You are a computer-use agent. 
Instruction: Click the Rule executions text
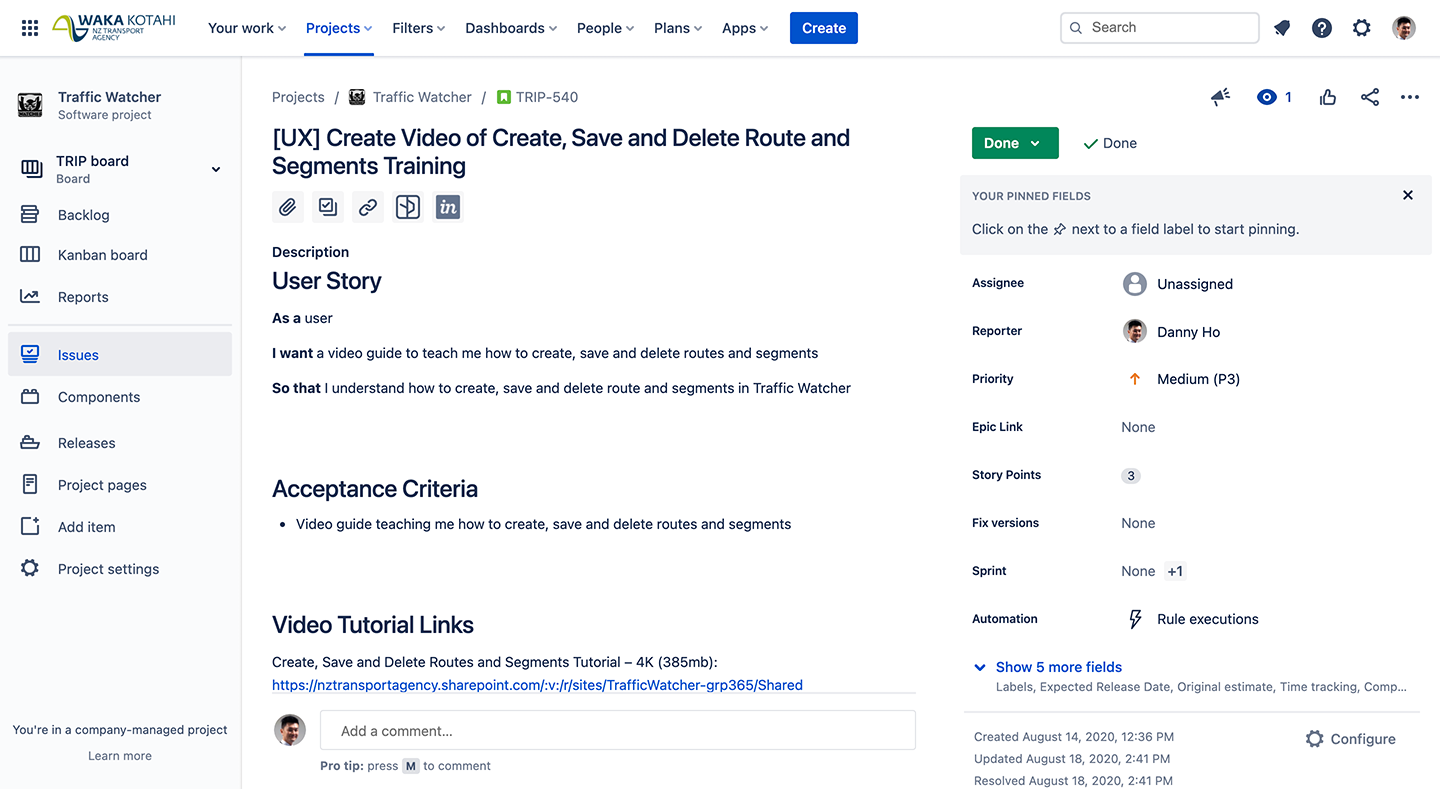(x=1208, y=619)
